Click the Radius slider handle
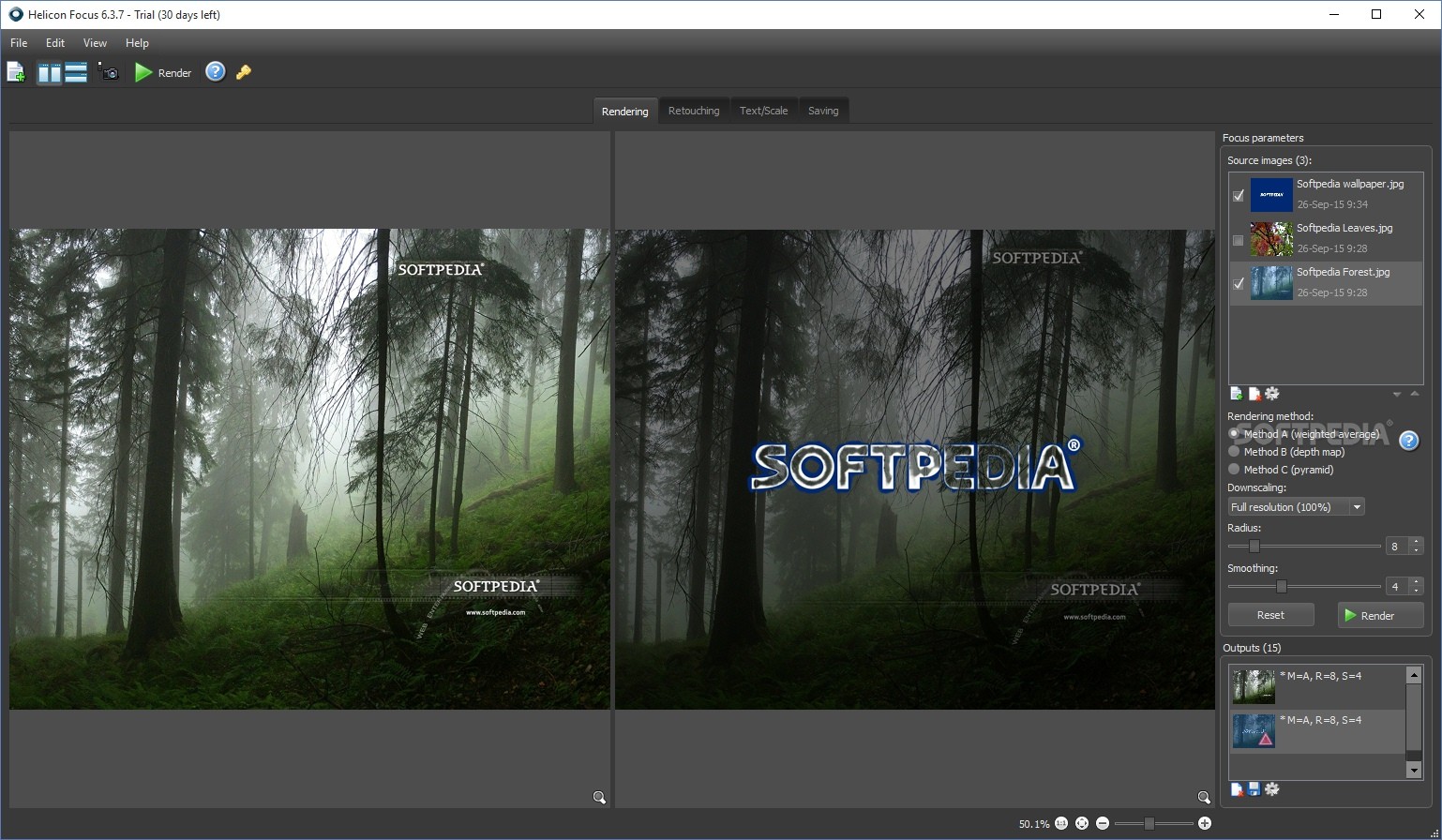This screenshot has height=840, width=1442. pos(1254,547)
